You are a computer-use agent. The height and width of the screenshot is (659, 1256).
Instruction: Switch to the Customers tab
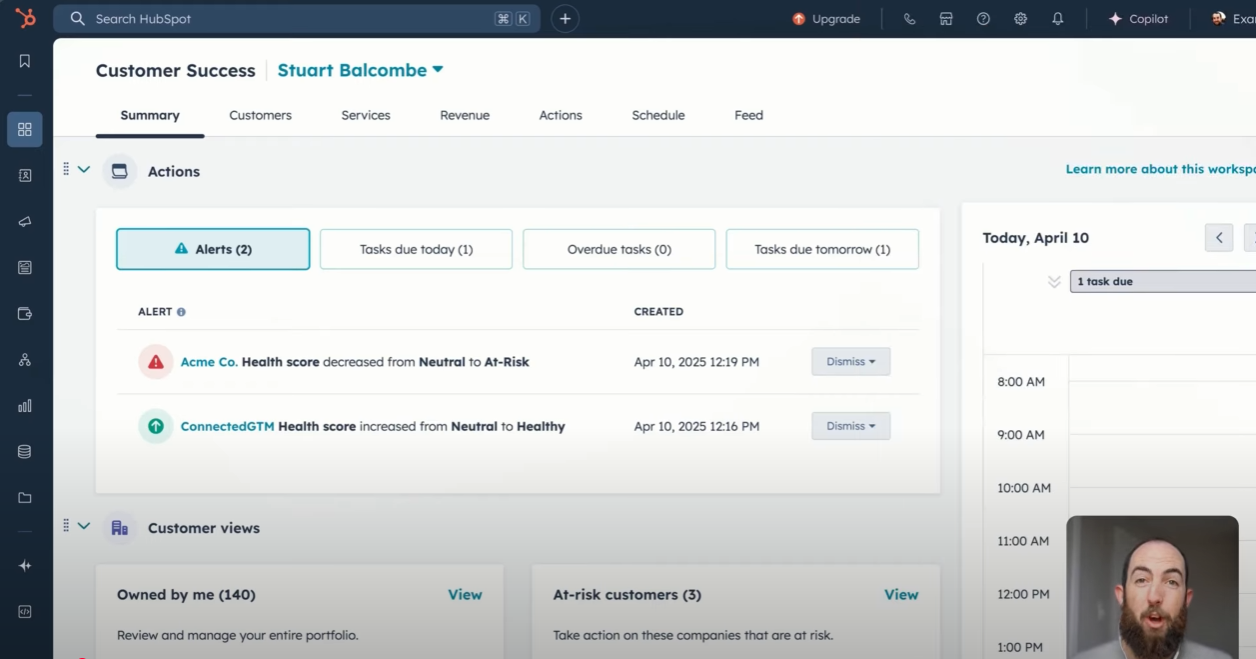[260, 115]
